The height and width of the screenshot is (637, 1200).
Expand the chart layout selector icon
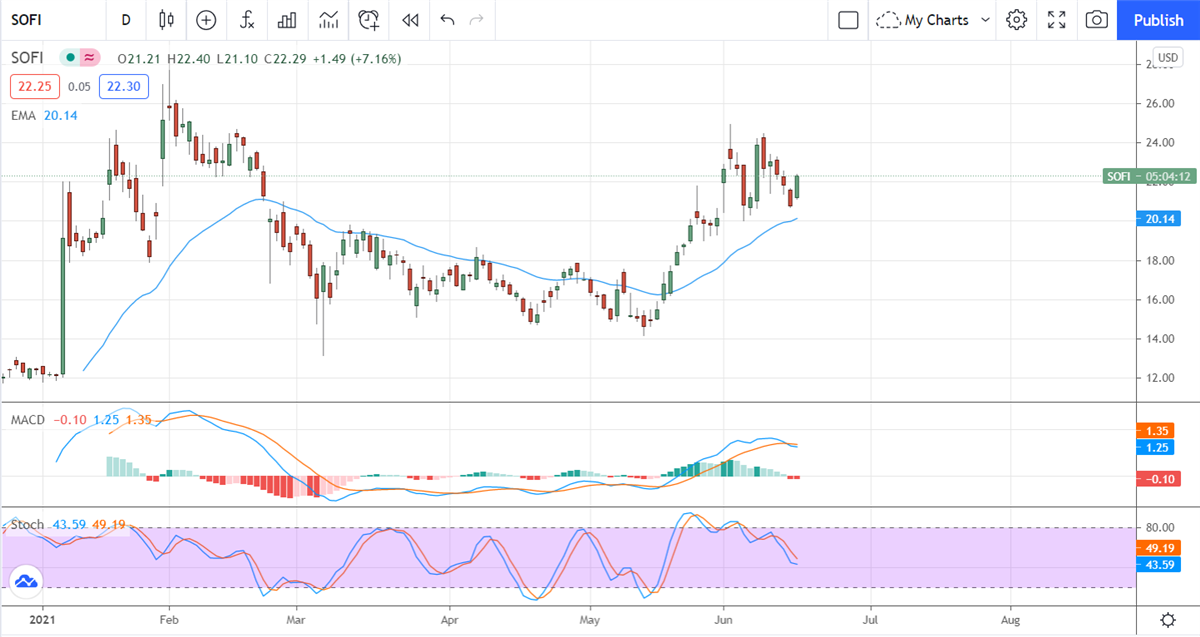[x=846, y=20]
